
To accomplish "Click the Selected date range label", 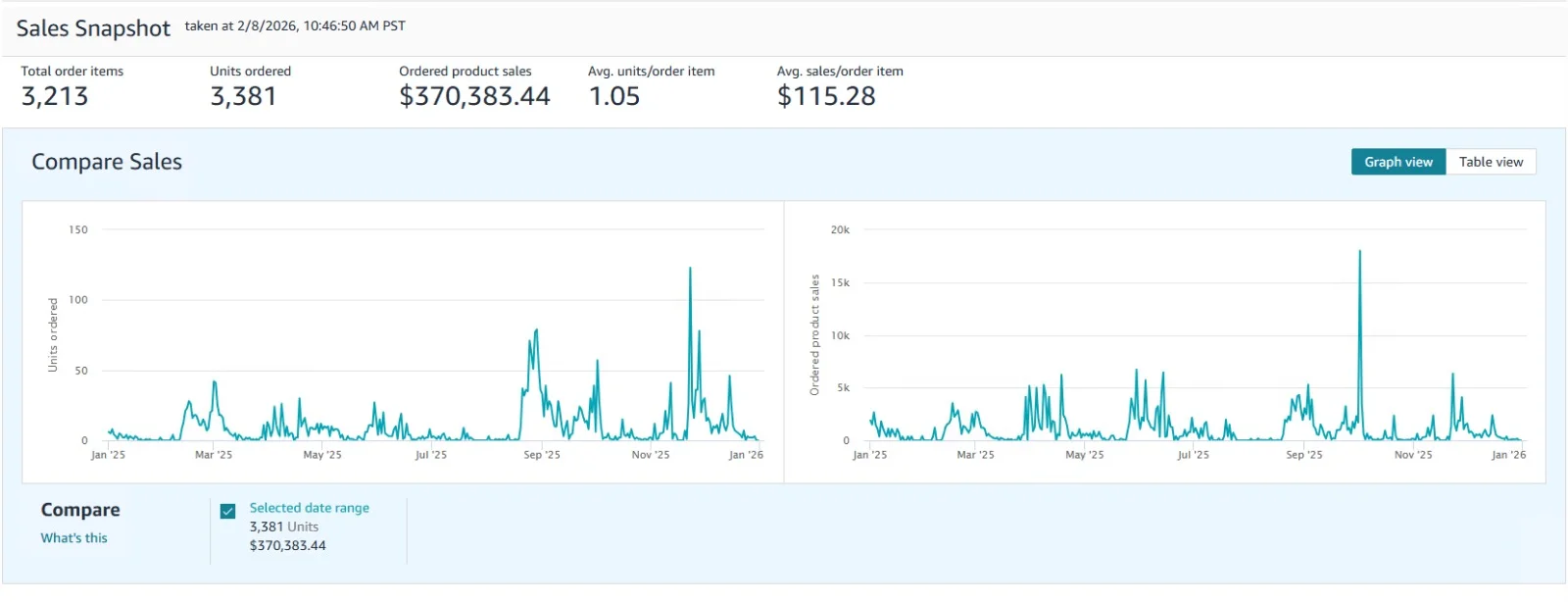I will point(309,508).
